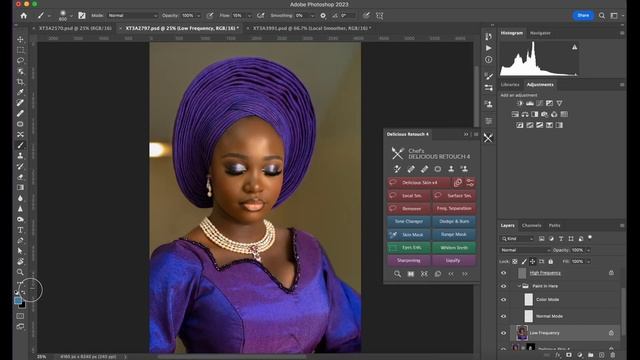Screen dimensions: 640x360
Task: Select the Low Frequency layer thumbnail
Action: pyautogui.click(x=522, y=333)
